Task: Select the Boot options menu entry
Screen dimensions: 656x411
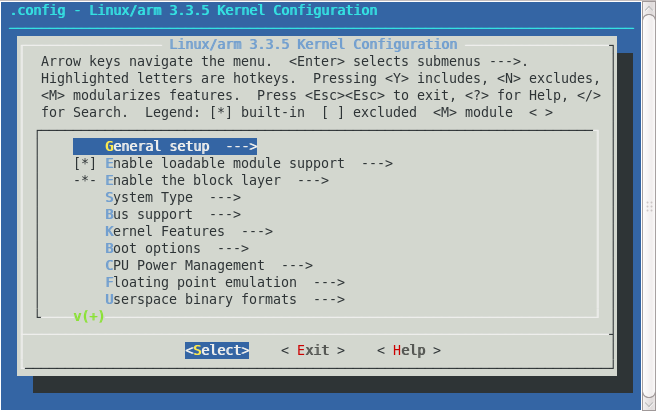Action: [163, 248]
